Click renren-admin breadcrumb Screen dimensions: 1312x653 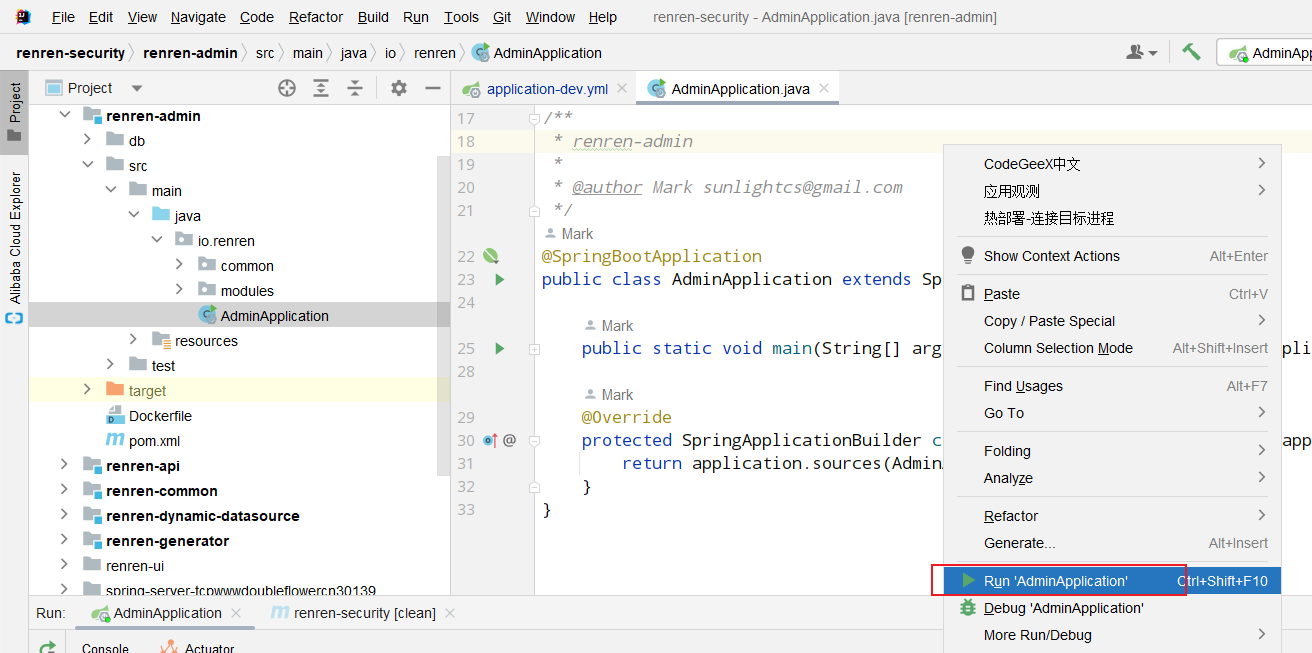click(x=190, y=53)
